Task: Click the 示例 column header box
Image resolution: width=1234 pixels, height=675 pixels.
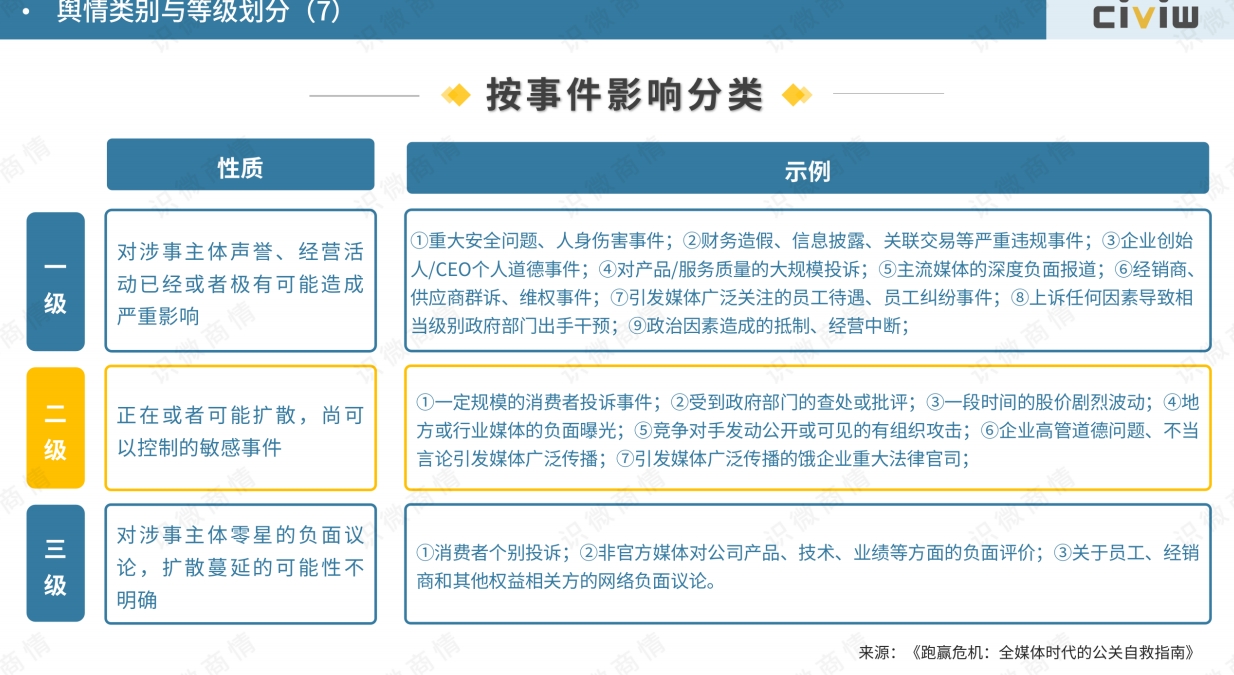Action: pyautogui.click(x=807, y=168)
